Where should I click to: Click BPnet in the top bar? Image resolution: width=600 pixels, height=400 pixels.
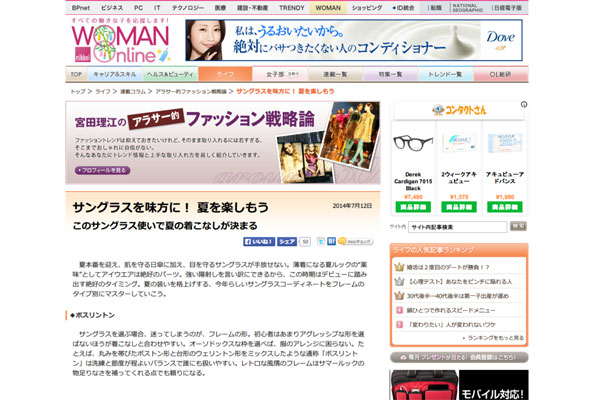[x=81, y=8]
